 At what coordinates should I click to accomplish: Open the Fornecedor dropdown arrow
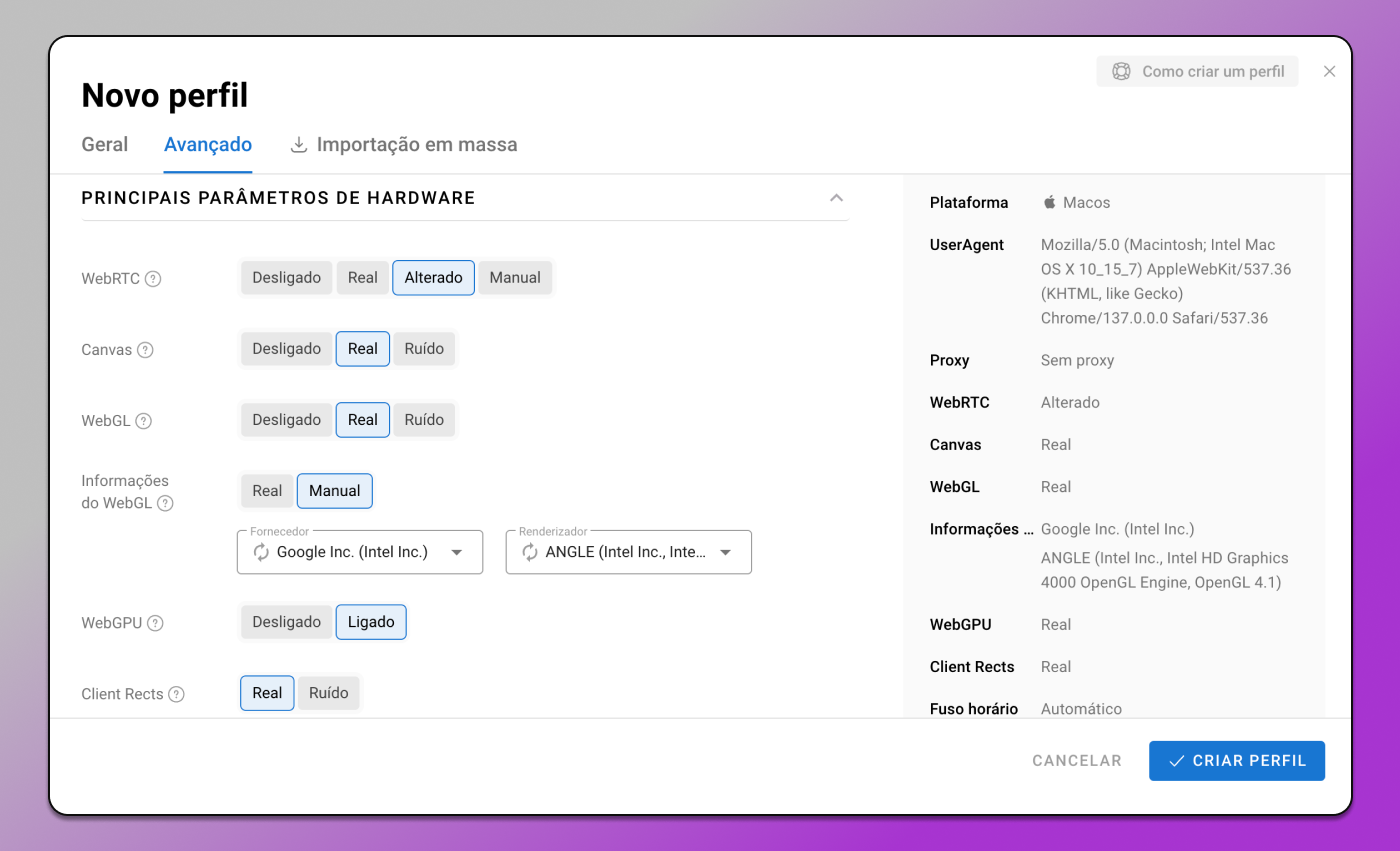457,552
